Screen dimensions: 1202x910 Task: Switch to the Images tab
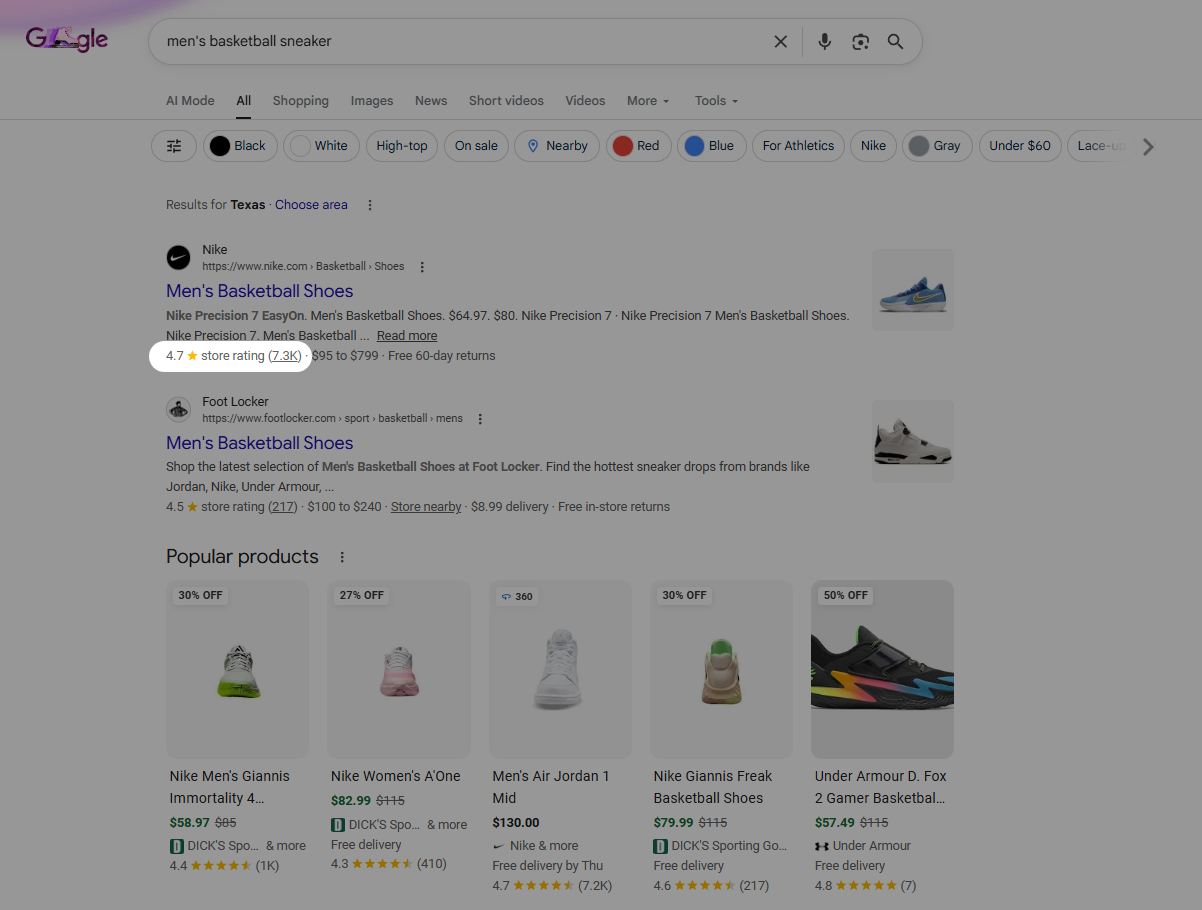pyautogui.click(x=372, y=101)
